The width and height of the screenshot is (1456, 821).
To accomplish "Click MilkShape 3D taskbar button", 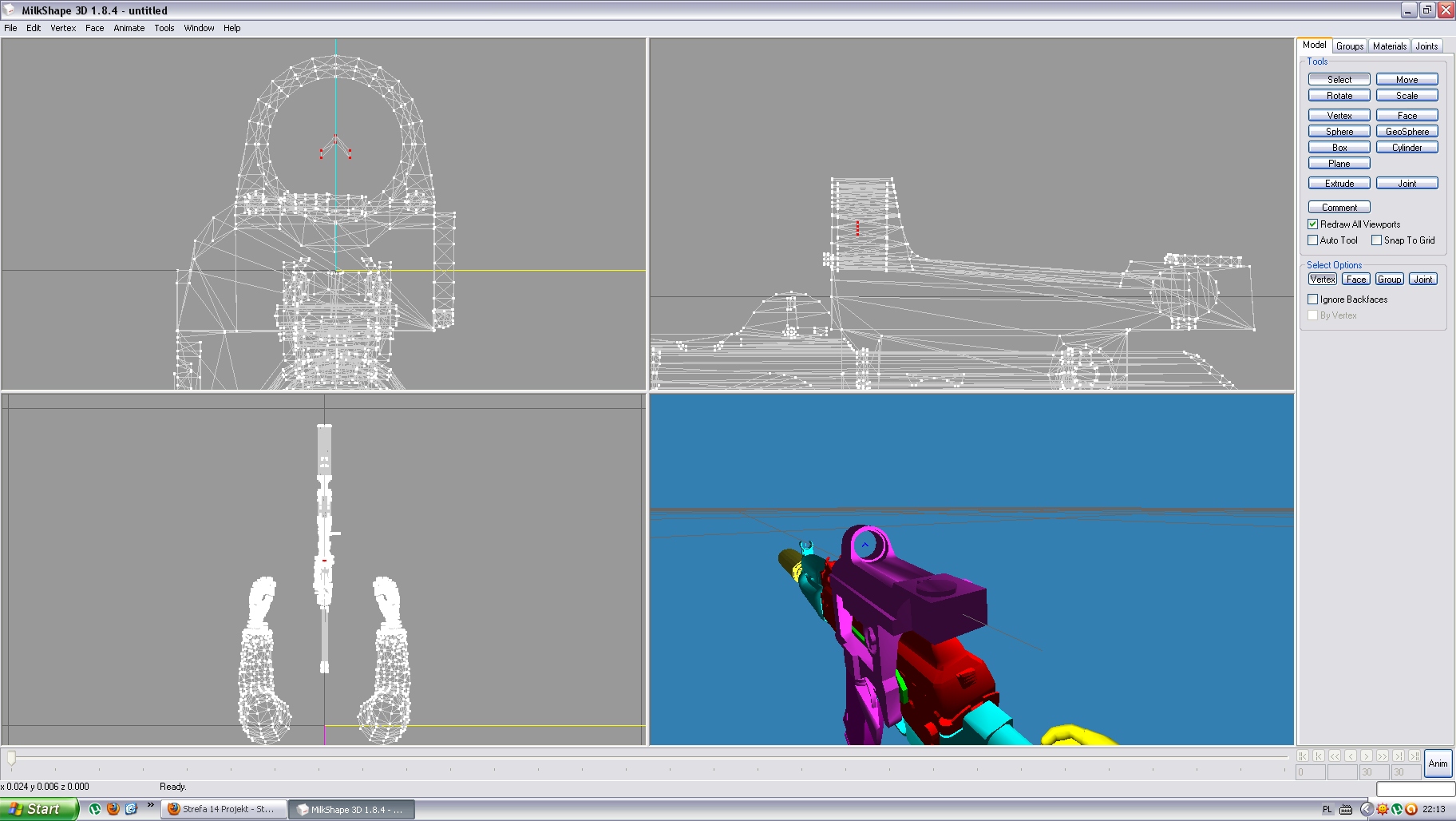I will point(351,809).
